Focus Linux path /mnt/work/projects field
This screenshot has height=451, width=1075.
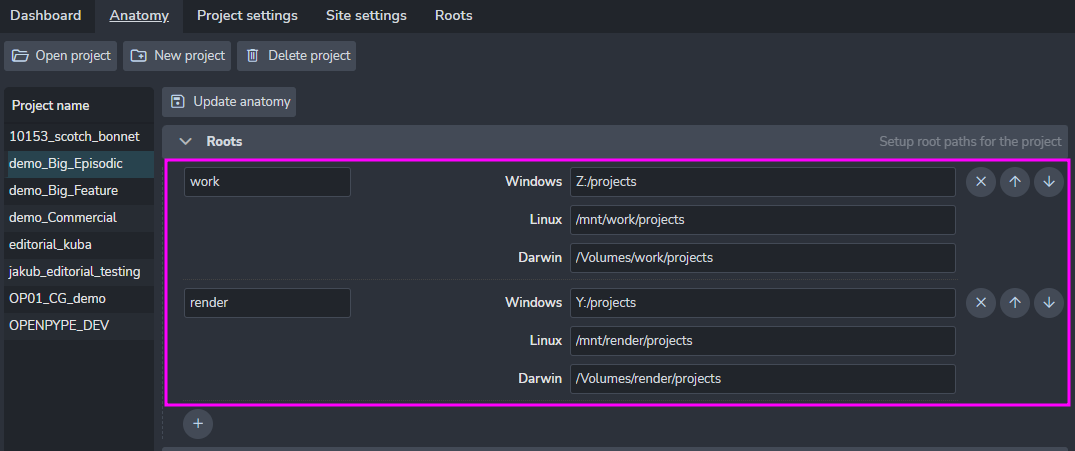(x=762, y=220)
